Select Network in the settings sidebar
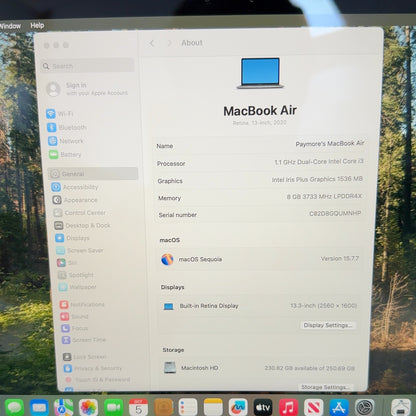This screenshot has height=416, width=416. 66,141
